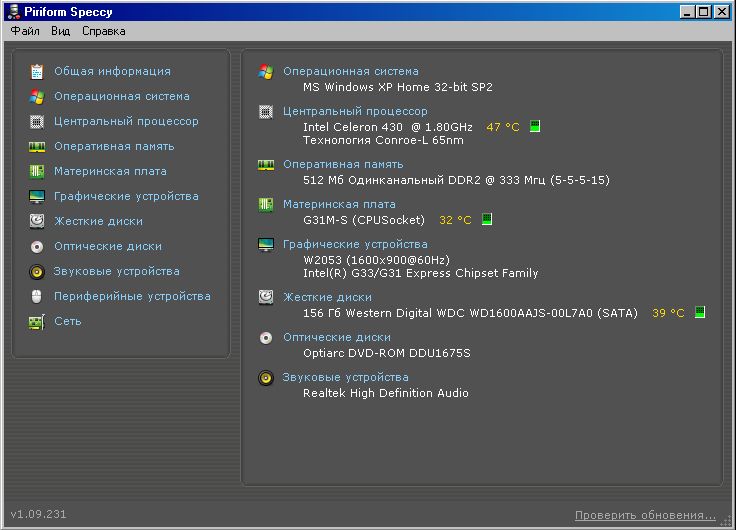The image size is (736, 530).
Task: Open the Вид menu
Action: 61,31
